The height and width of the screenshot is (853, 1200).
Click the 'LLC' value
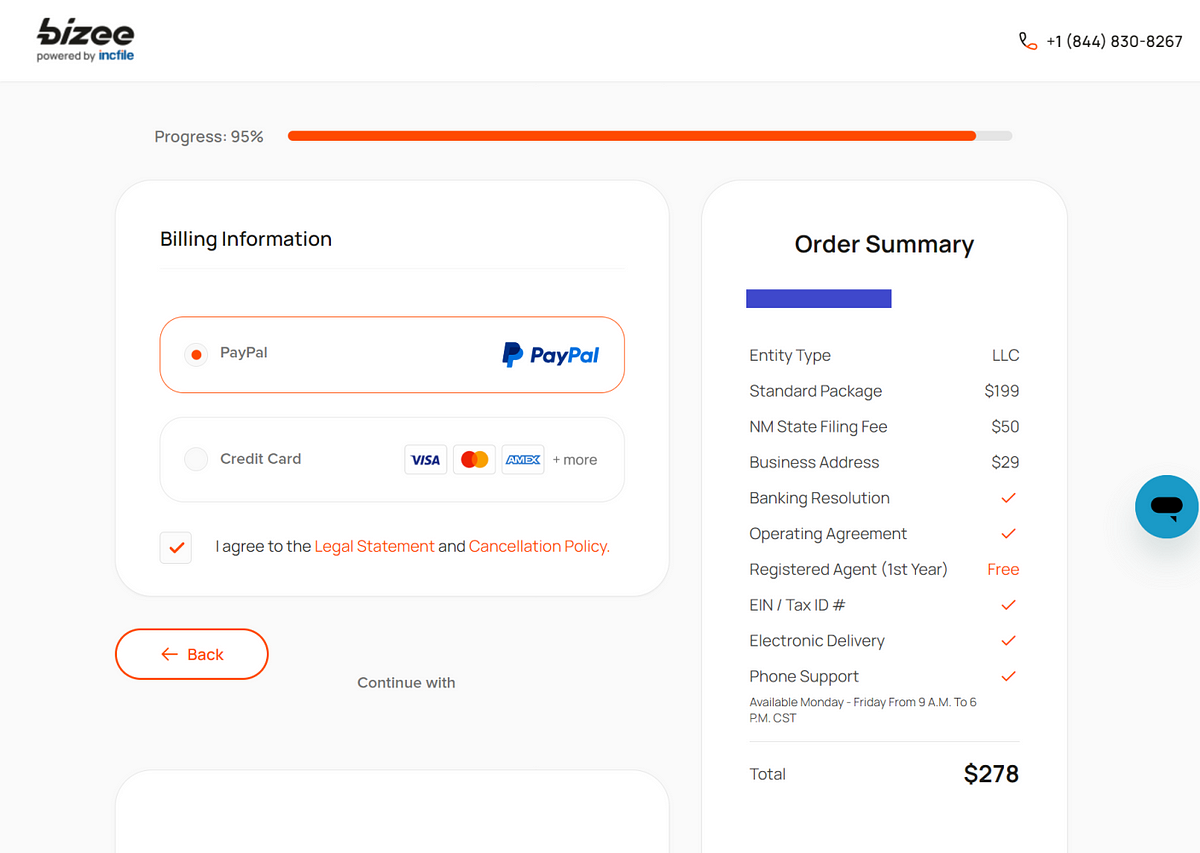tap(1005, 356)
